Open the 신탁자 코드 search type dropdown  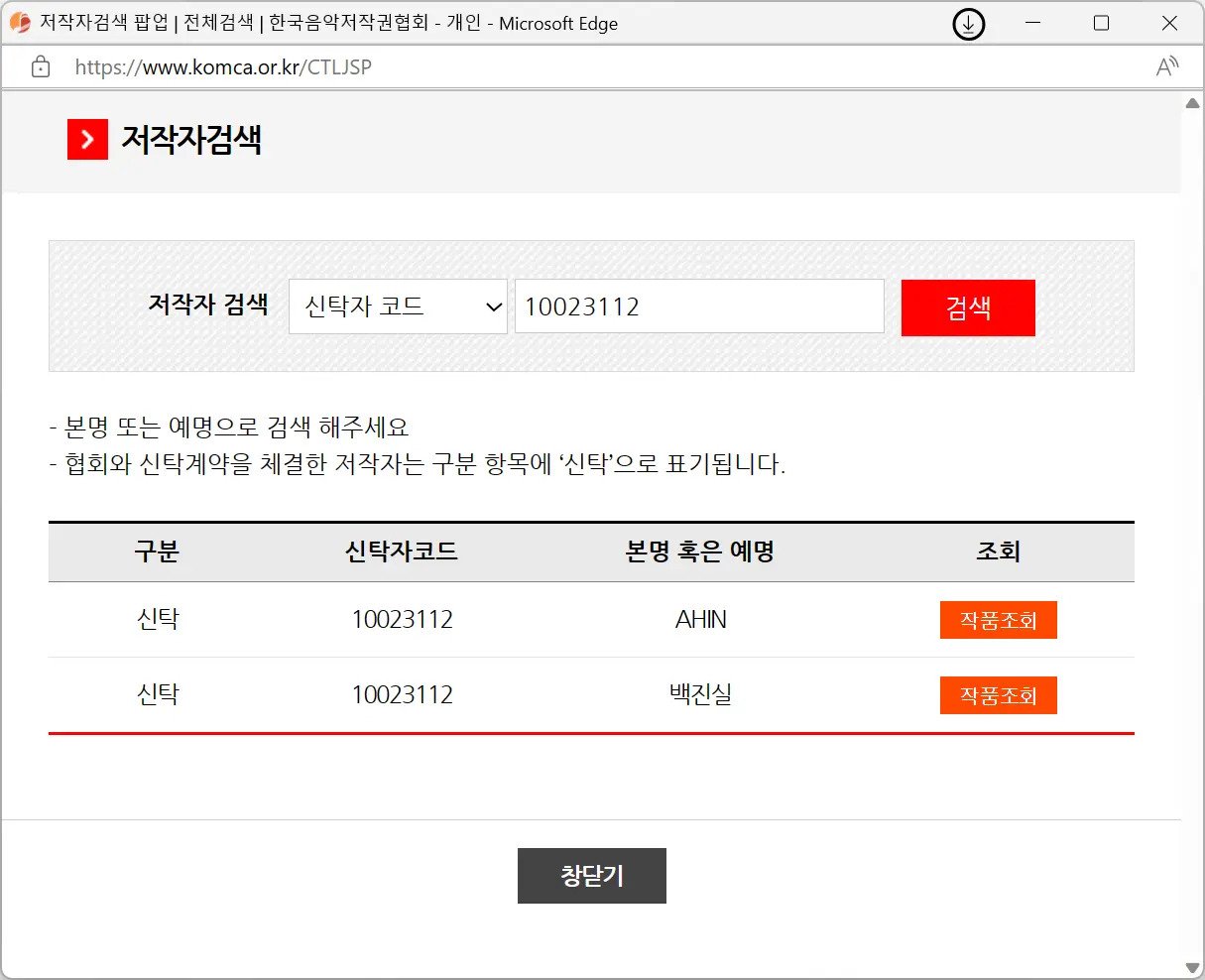click(x=398, y=306)
